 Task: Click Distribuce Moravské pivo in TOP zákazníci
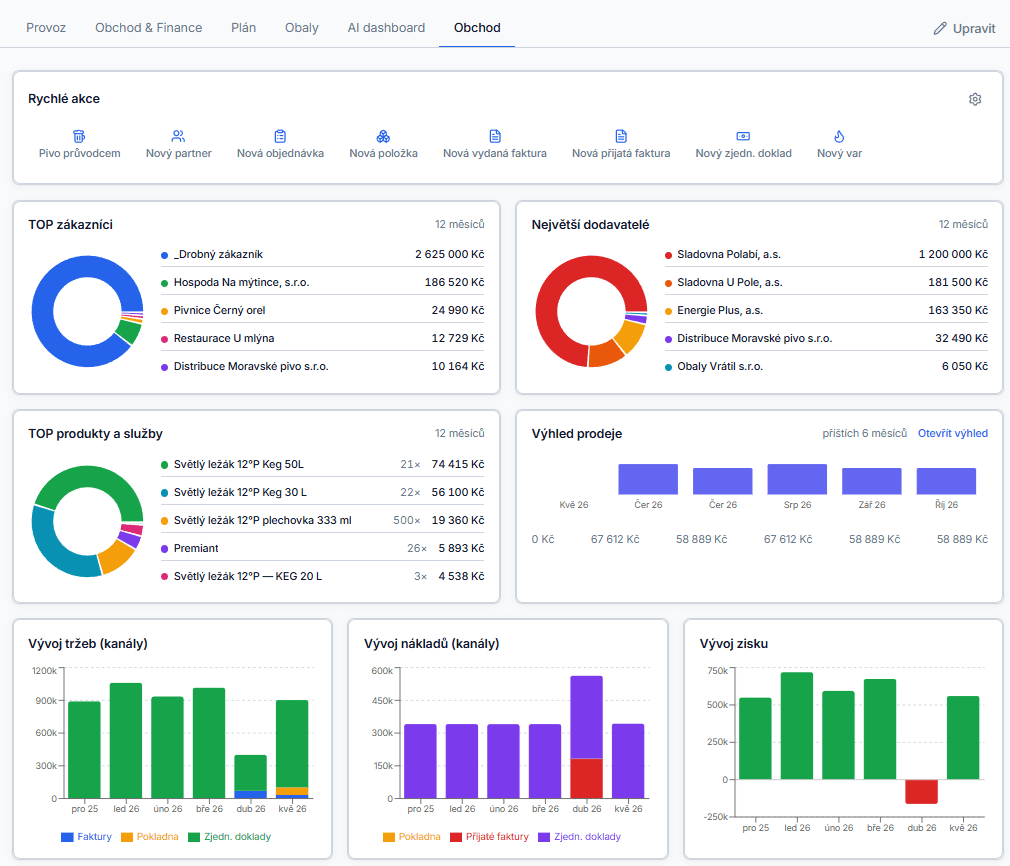point(322,366)
